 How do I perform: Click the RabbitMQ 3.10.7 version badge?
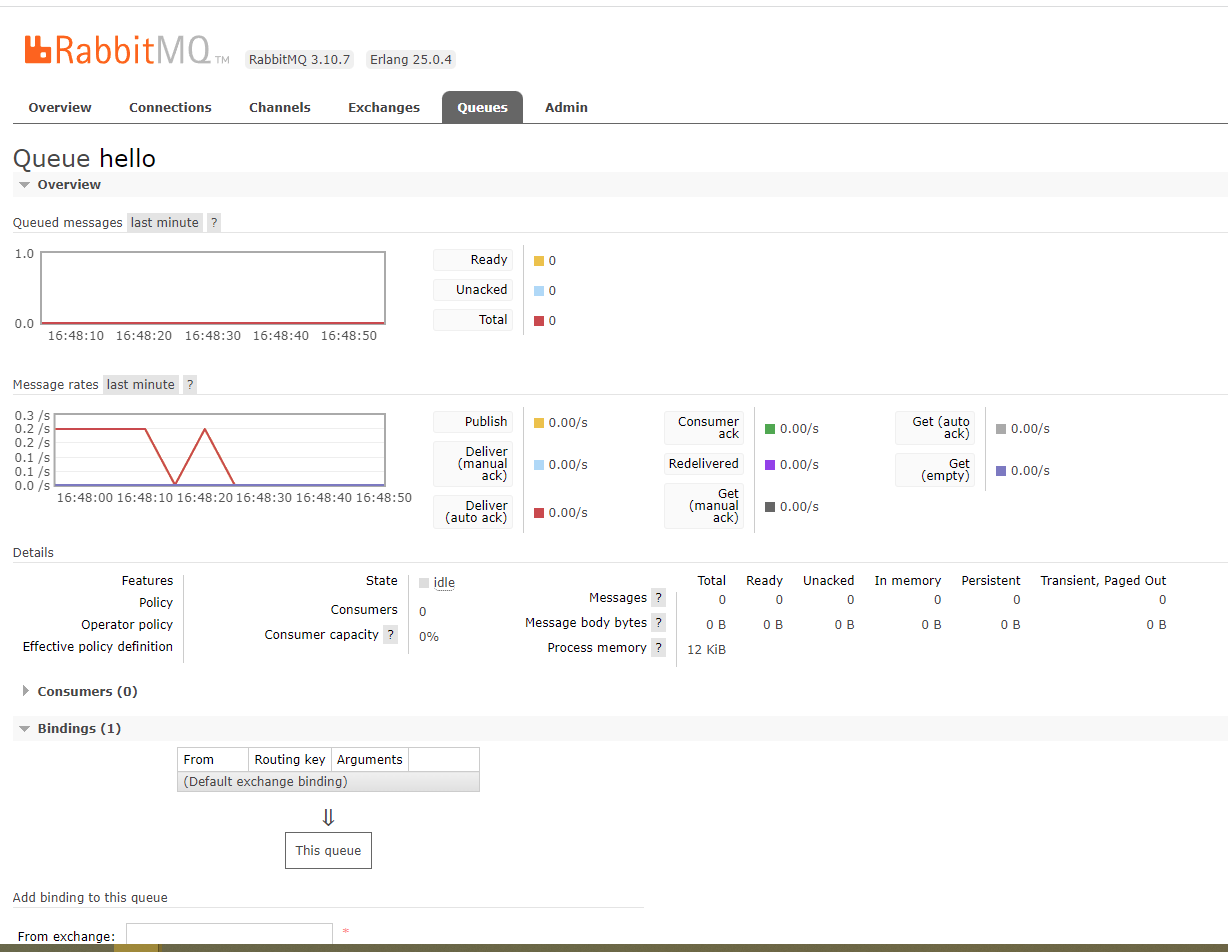(x=300, y=59)
